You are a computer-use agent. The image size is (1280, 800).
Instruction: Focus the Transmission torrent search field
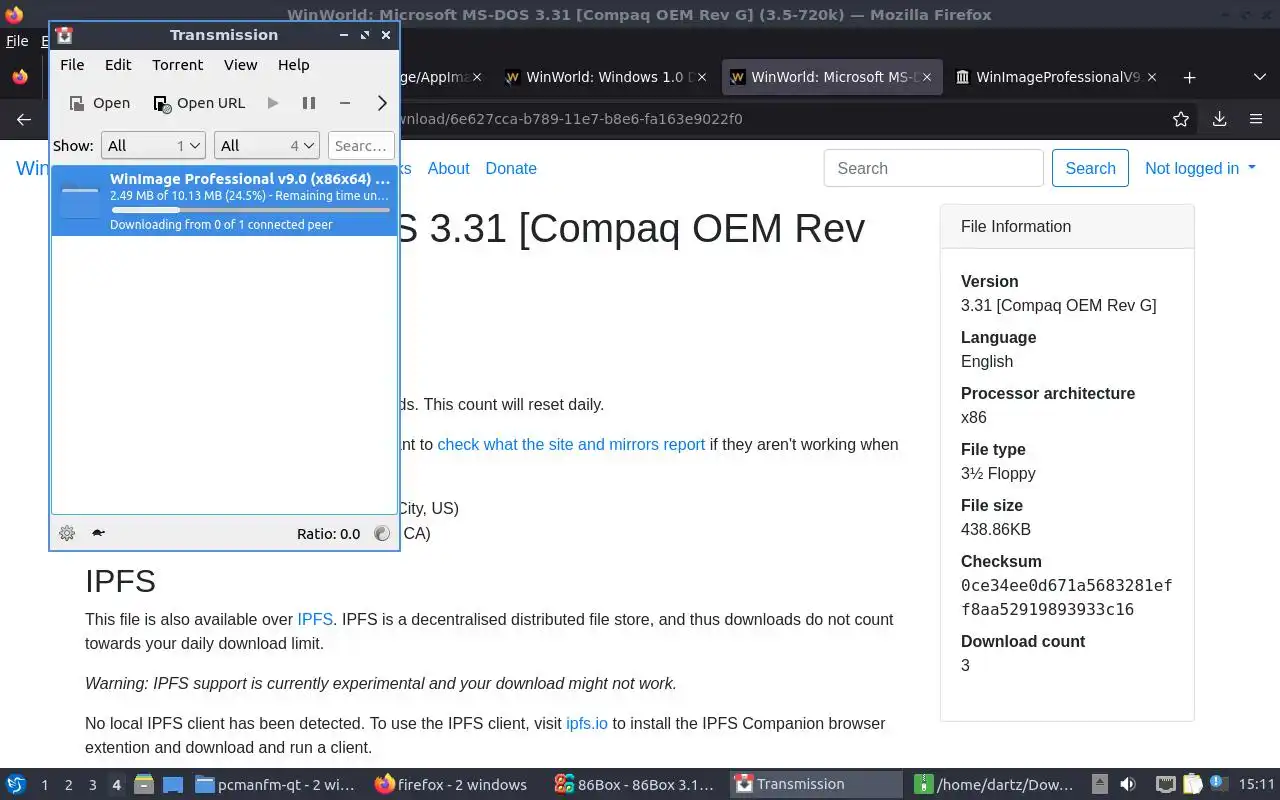pos(360,146)
